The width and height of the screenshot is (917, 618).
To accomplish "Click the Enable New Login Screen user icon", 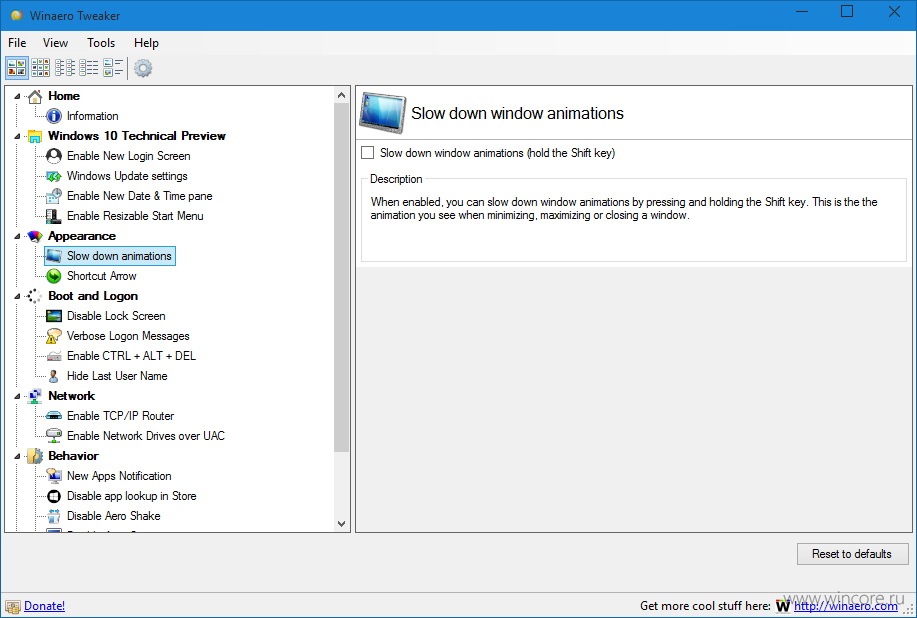I will 54,156.
